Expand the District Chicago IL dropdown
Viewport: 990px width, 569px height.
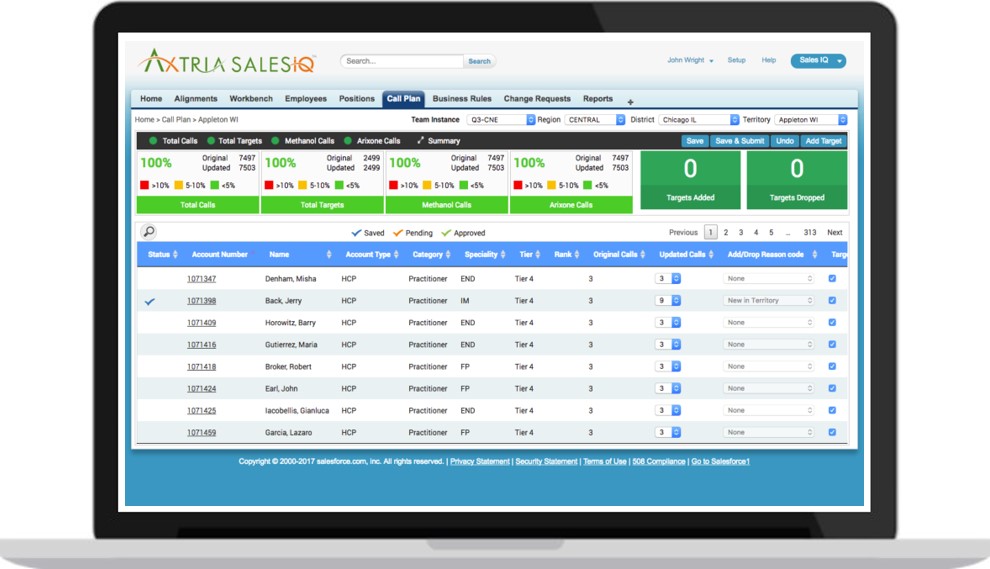point(699,120)
